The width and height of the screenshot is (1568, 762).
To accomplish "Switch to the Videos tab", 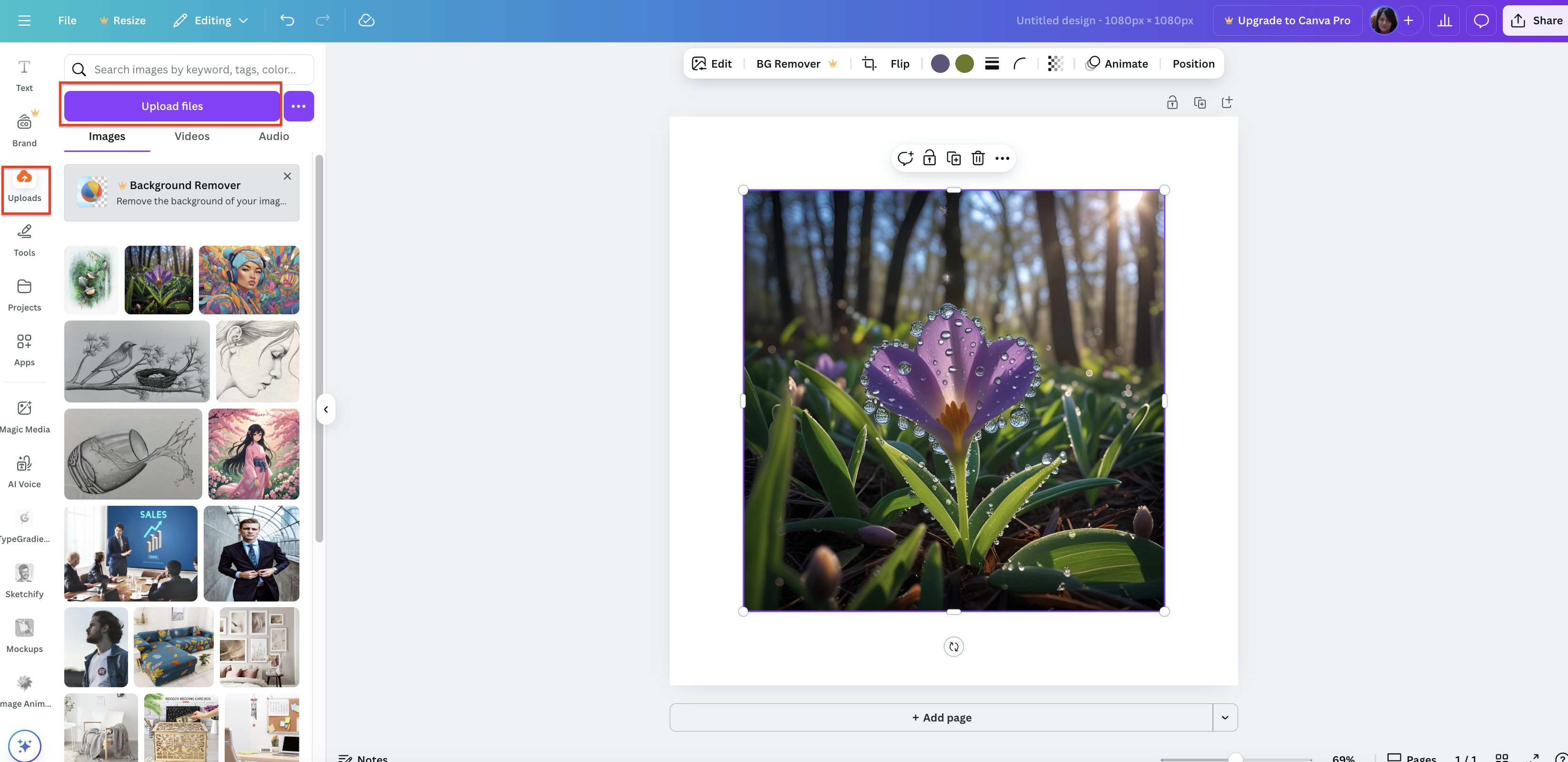I will point(192,136).
